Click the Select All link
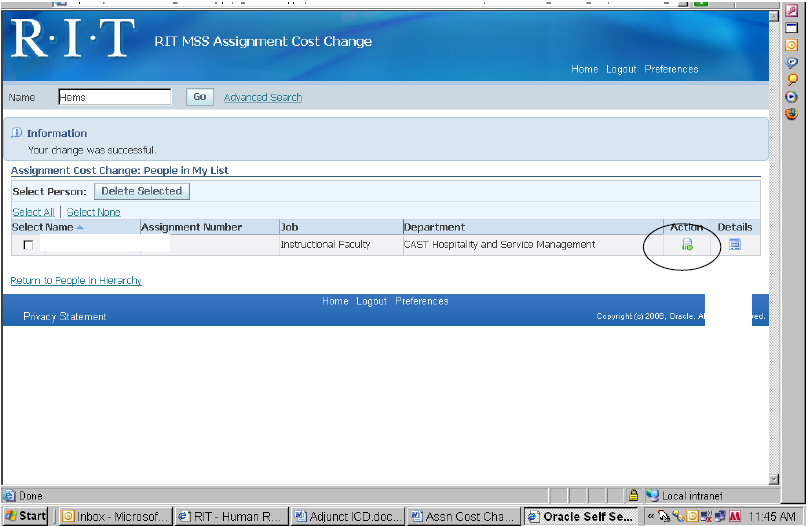 [x=33, y=212]
